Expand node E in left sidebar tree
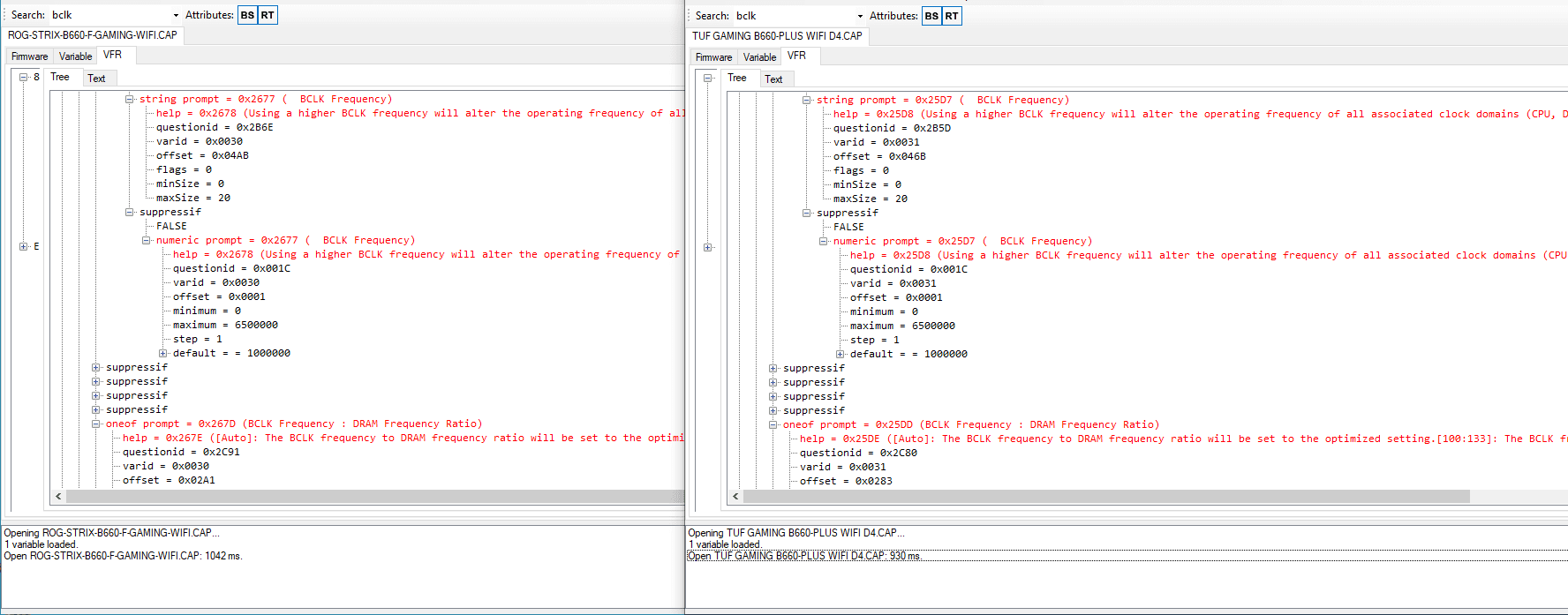This screenshot has width=1568, height=615. (24, 246)
